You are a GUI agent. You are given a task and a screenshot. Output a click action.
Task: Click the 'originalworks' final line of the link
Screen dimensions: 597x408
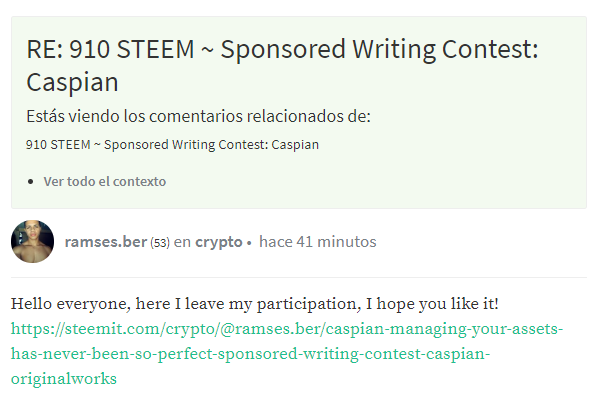pos(64,379)
